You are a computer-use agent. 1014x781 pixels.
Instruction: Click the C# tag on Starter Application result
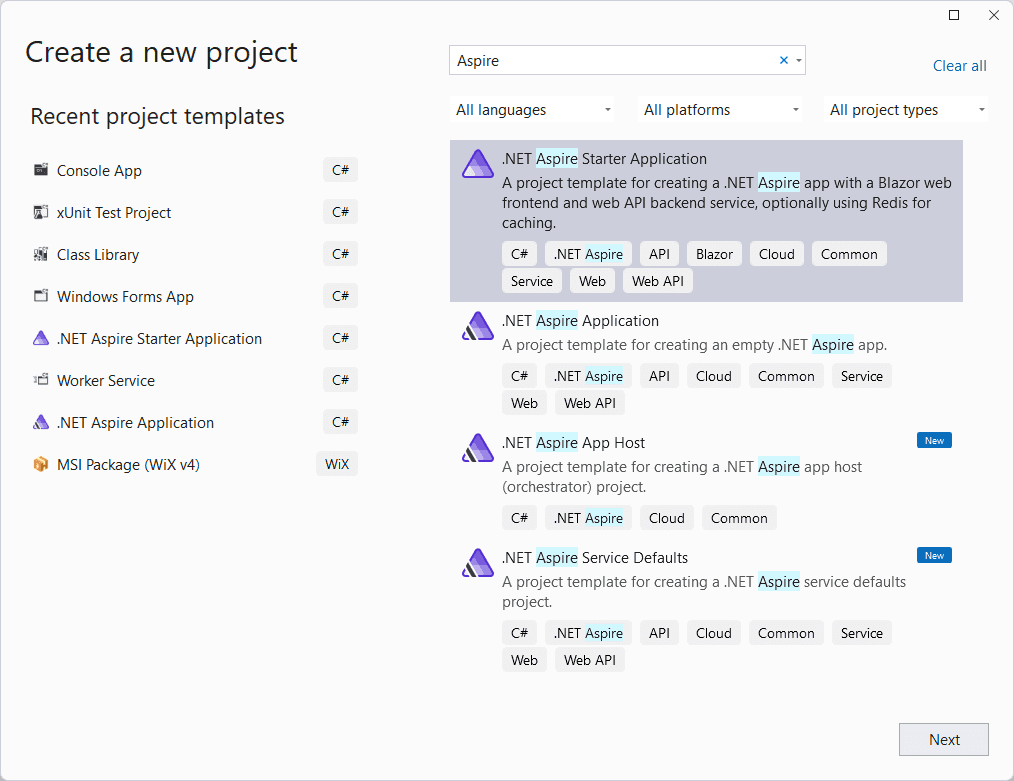[519, 254]
